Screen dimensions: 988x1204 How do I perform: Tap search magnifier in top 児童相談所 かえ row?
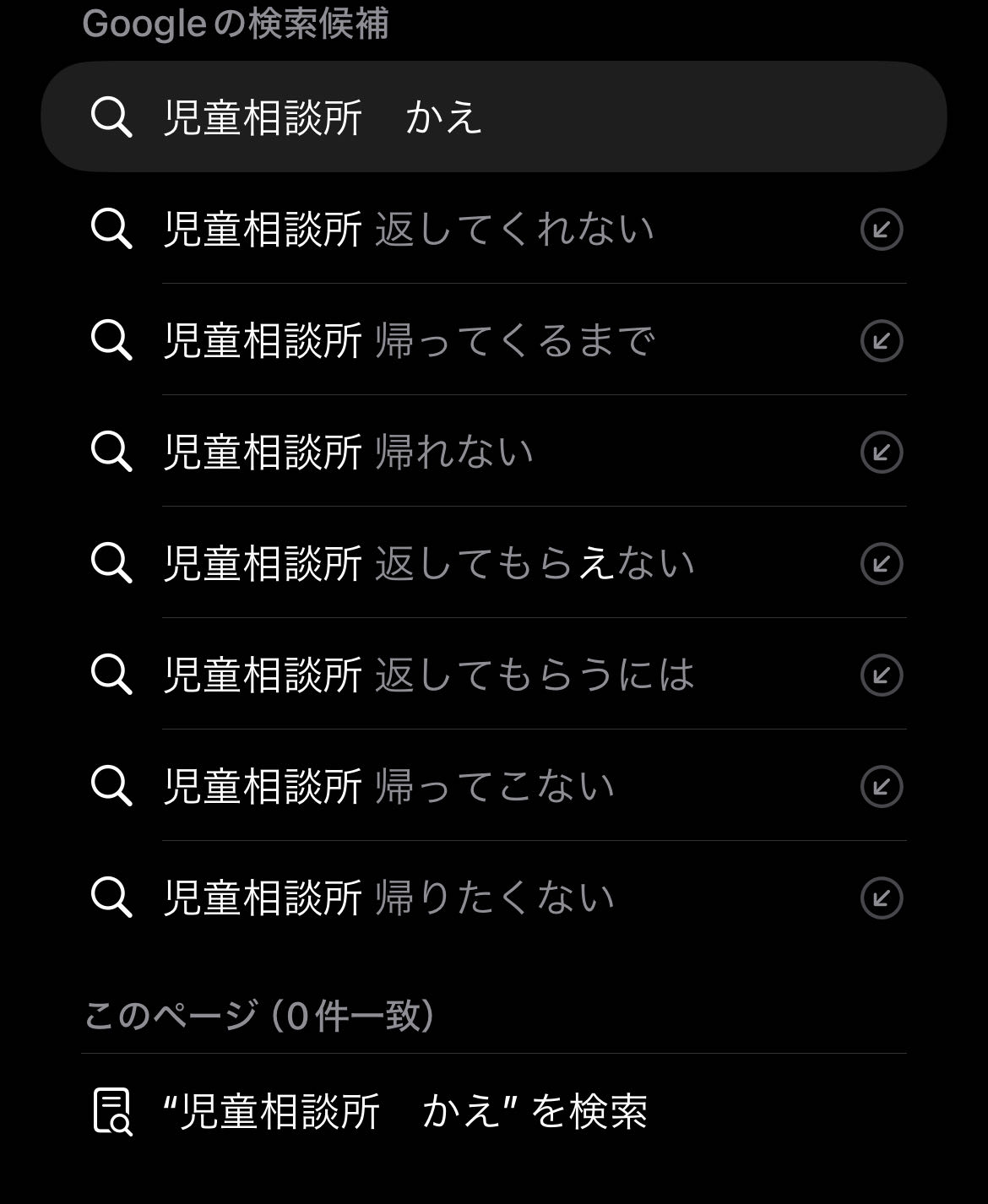coord(111,117)
